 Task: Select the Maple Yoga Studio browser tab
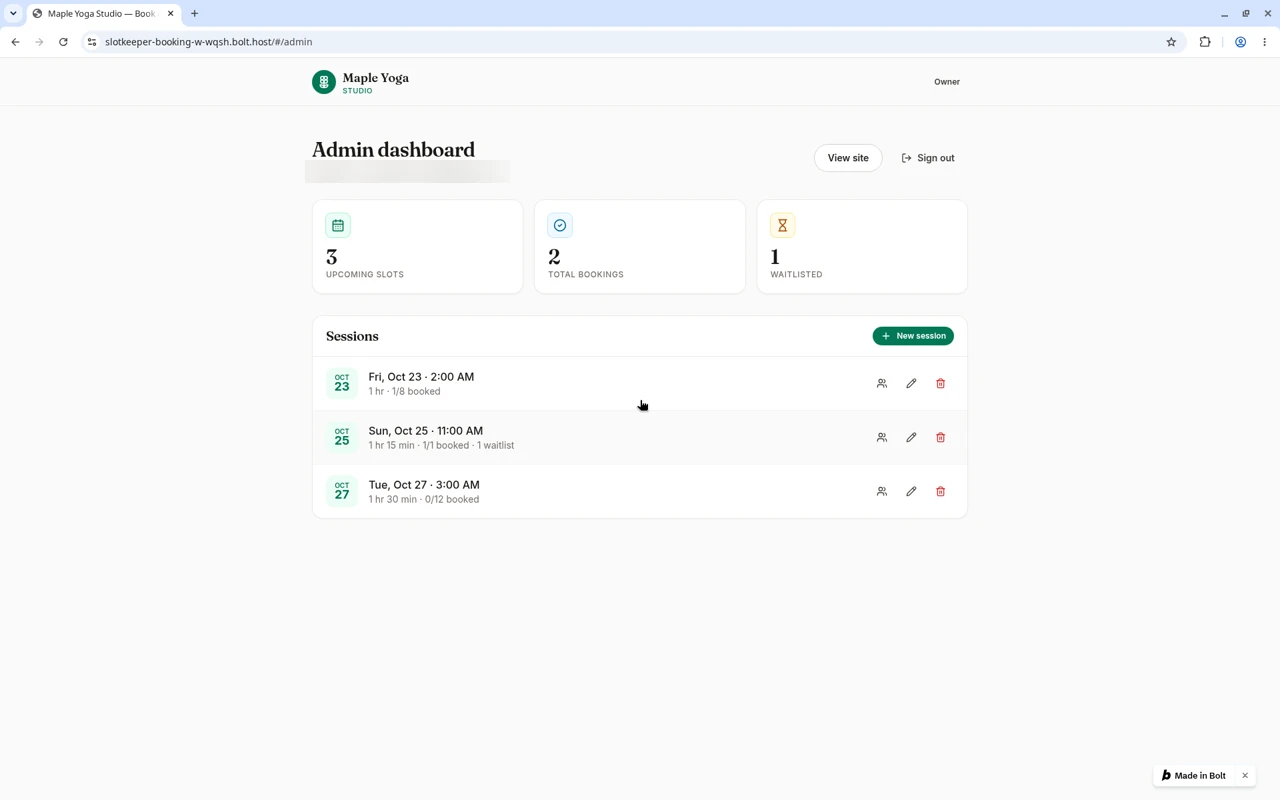(x=102, y=14)
